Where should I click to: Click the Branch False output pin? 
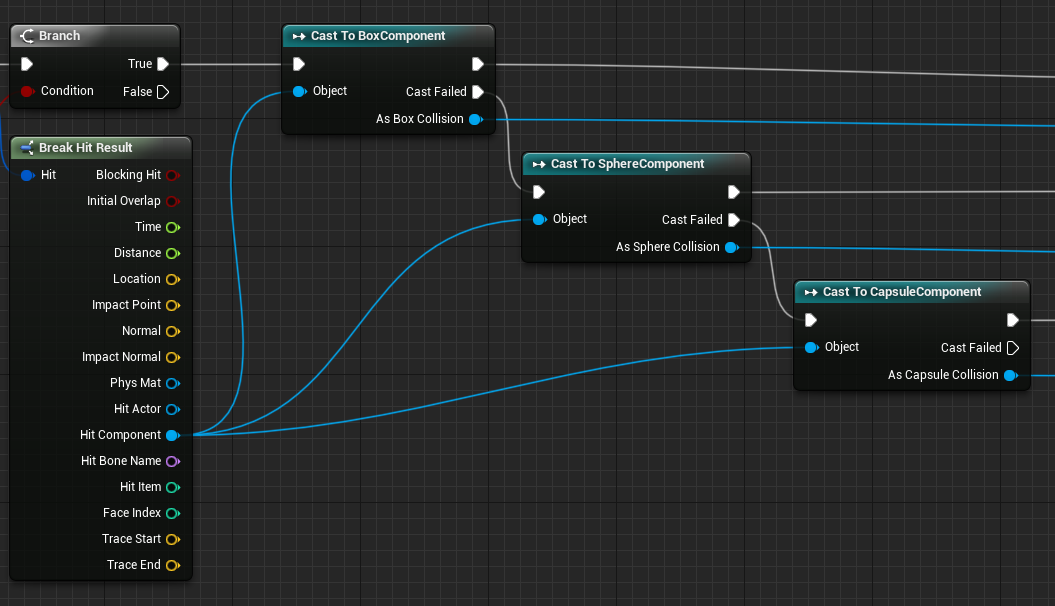pyautogui.click(x=163, y=91)
